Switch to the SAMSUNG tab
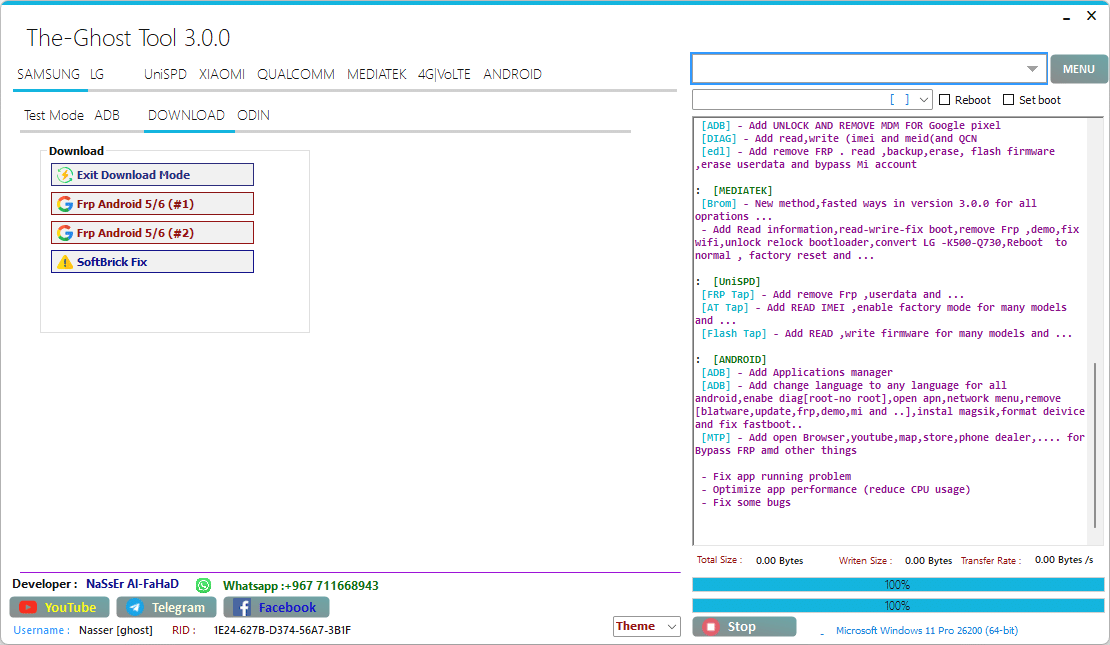 tap(48, 74)
